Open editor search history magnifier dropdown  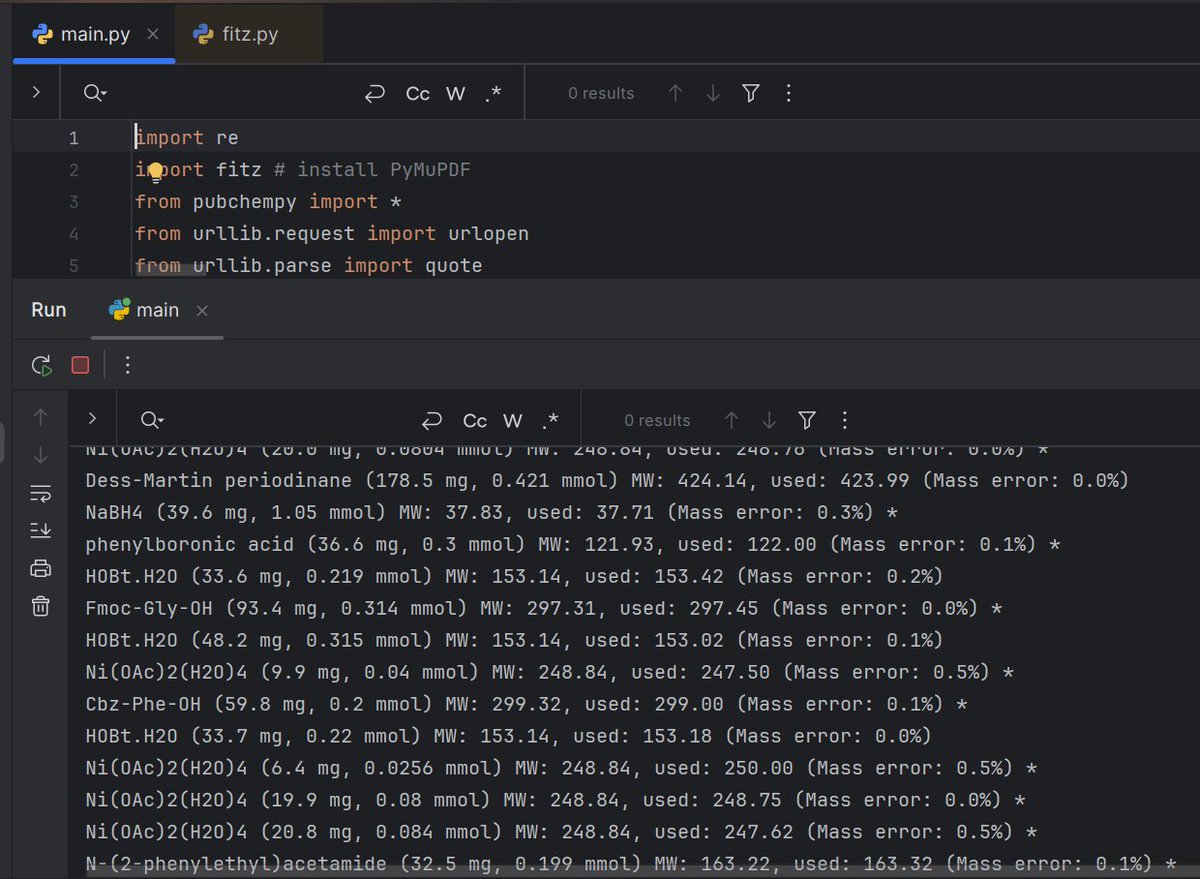pos(95,93)
